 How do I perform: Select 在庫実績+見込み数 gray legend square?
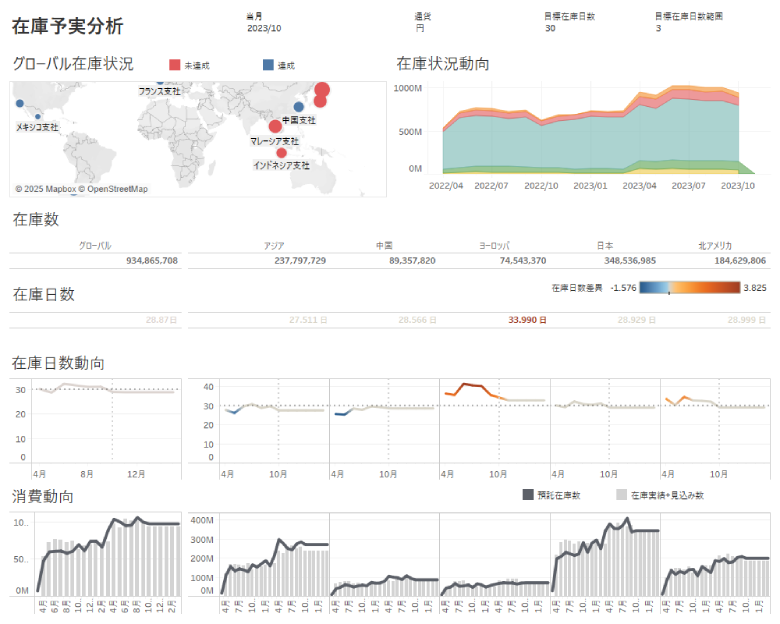tap(621, 495)
